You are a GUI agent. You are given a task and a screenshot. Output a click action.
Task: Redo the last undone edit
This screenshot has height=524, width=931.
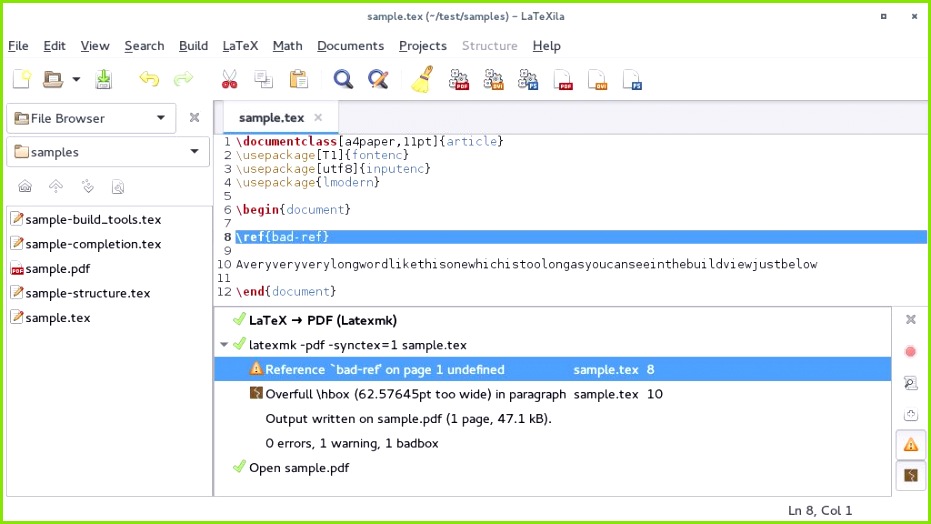tap(183, 79)
